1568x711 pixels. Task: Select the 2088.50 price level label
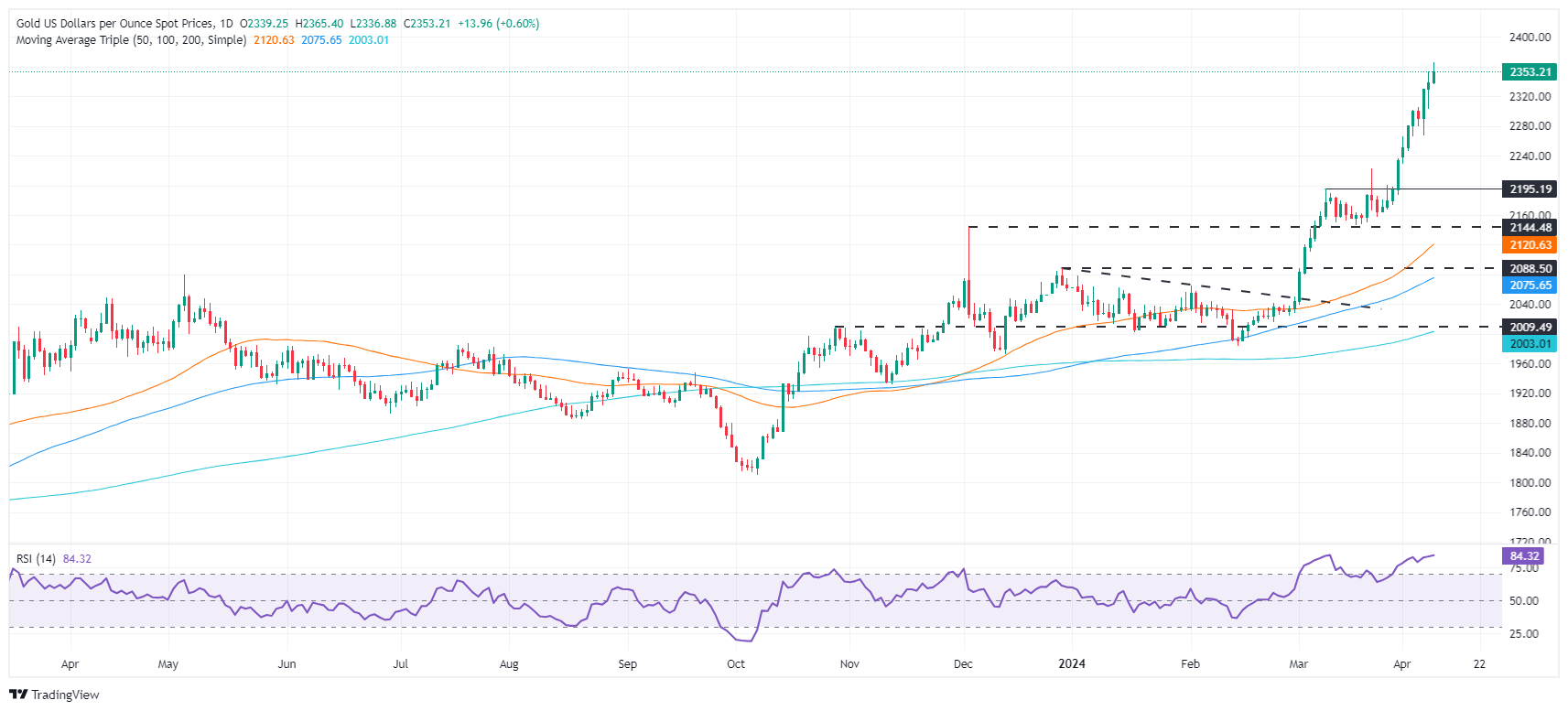[x=1529, y=269]
